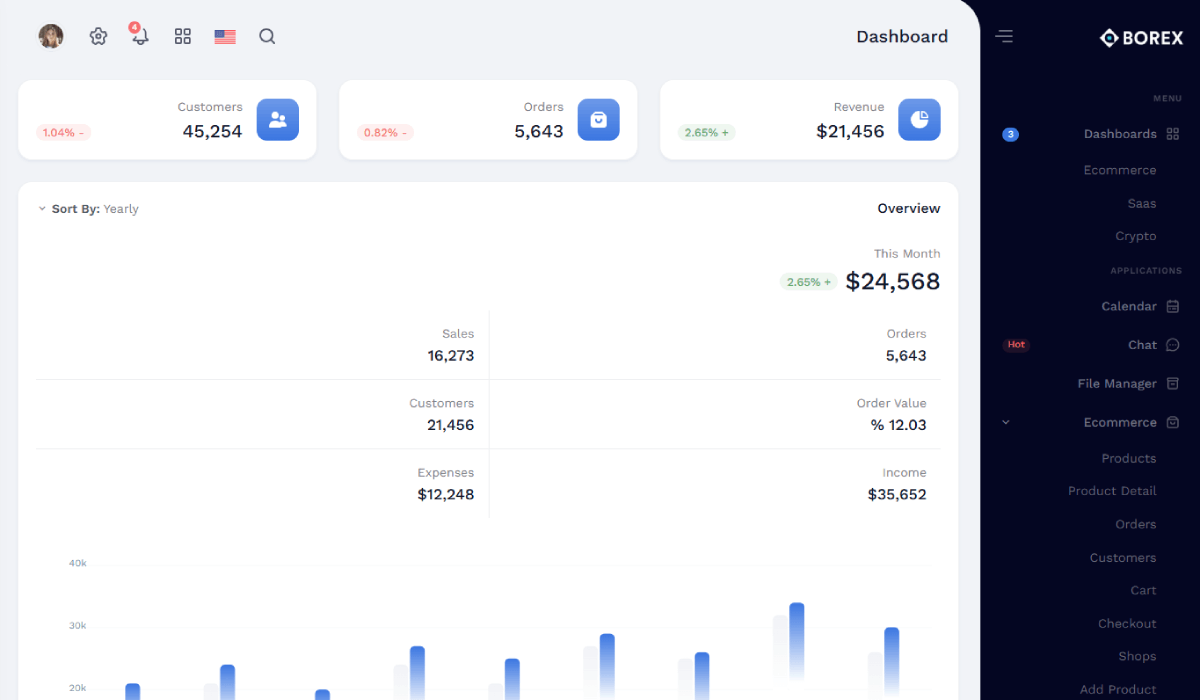Click the Calendar icon in sidebar

pos(1173,307)
